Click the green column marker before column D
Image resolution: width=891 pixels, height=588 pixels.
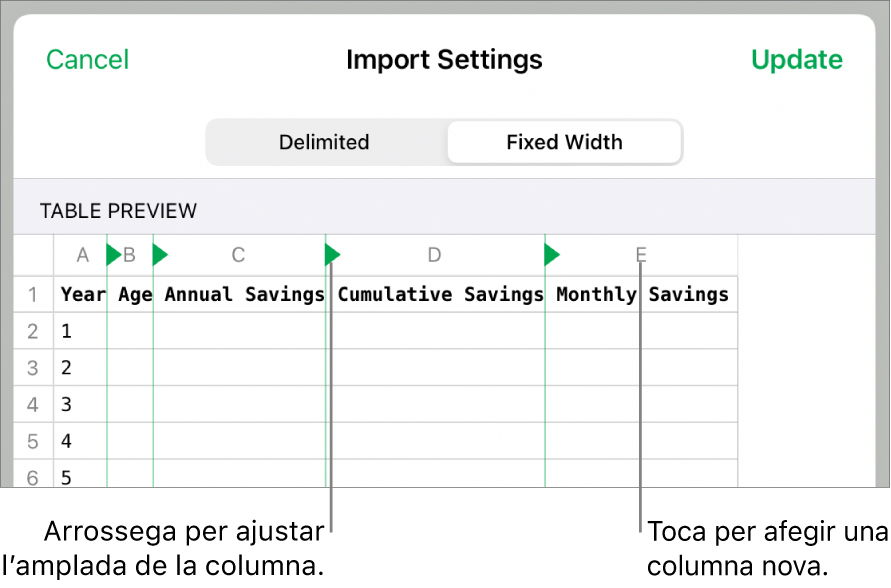333,255
